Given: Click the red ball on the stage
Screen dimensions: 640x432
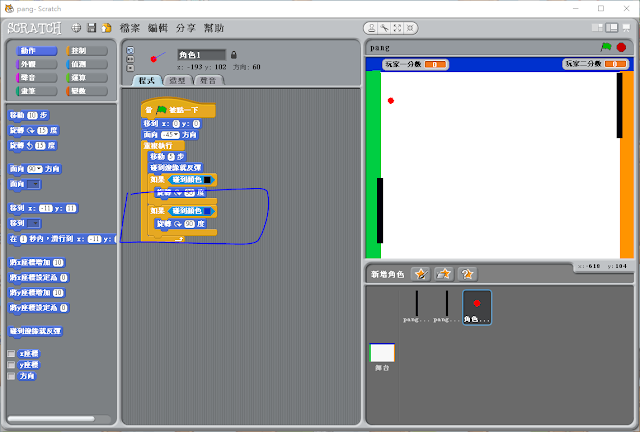Looking at the screenshot, I should click(x=391, y=100).
